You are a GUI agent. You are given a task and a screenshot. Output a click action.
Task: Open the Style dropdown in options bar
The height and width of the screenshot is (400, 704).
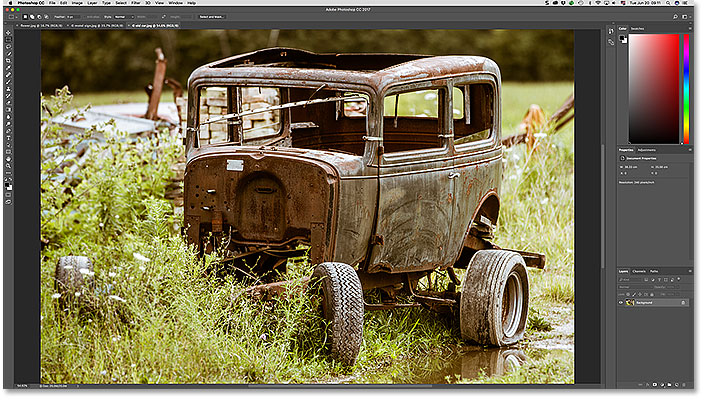coord(125,17)
